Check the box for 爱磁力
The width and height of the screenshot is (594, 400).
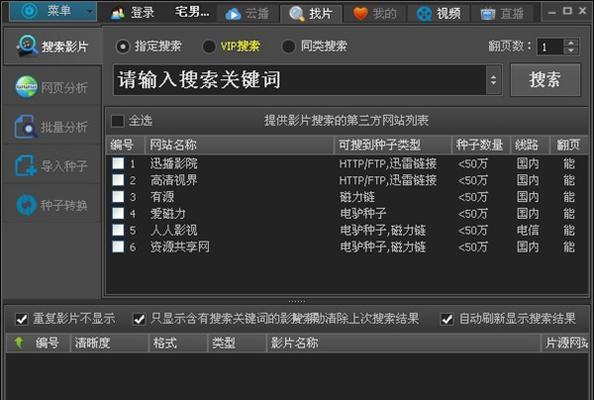click(x=118, y=213)
